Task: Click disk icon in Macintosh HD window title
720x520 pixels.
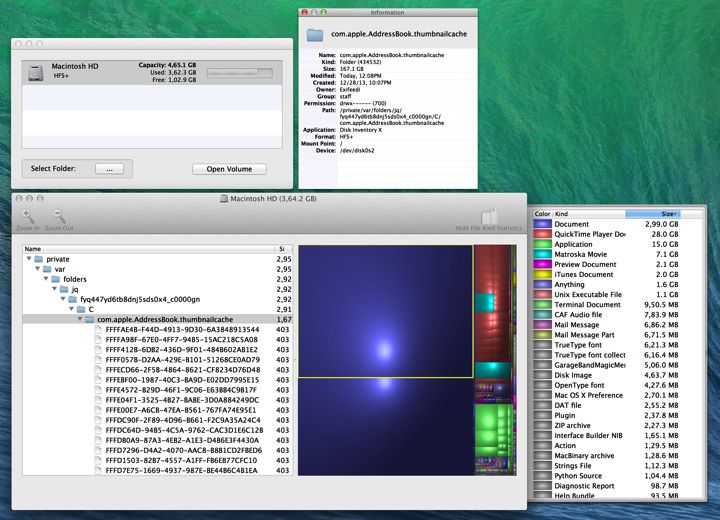Action: [224, 199]
